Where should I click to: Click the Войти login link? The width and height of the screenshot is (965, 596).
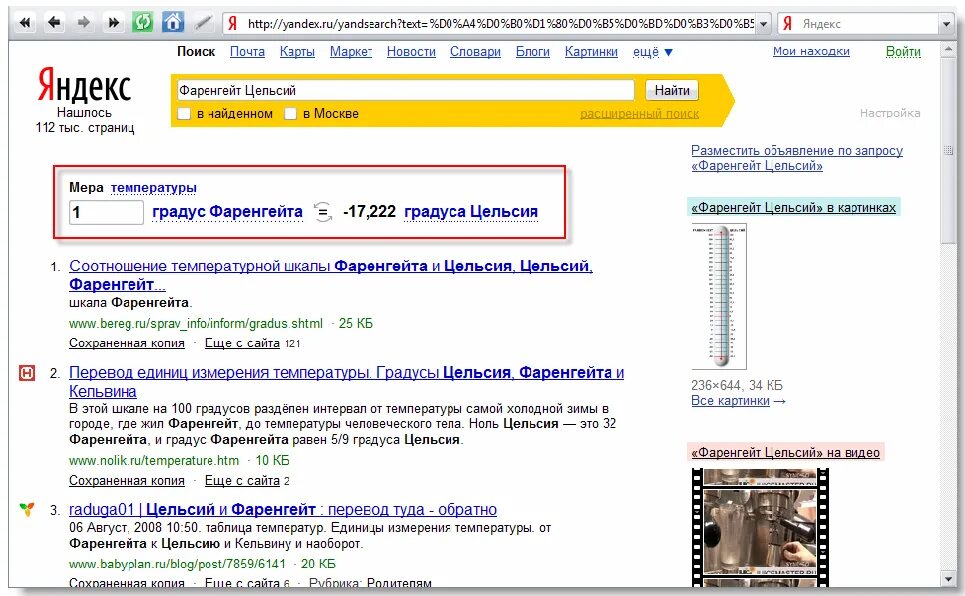click(x=903, y=52)
